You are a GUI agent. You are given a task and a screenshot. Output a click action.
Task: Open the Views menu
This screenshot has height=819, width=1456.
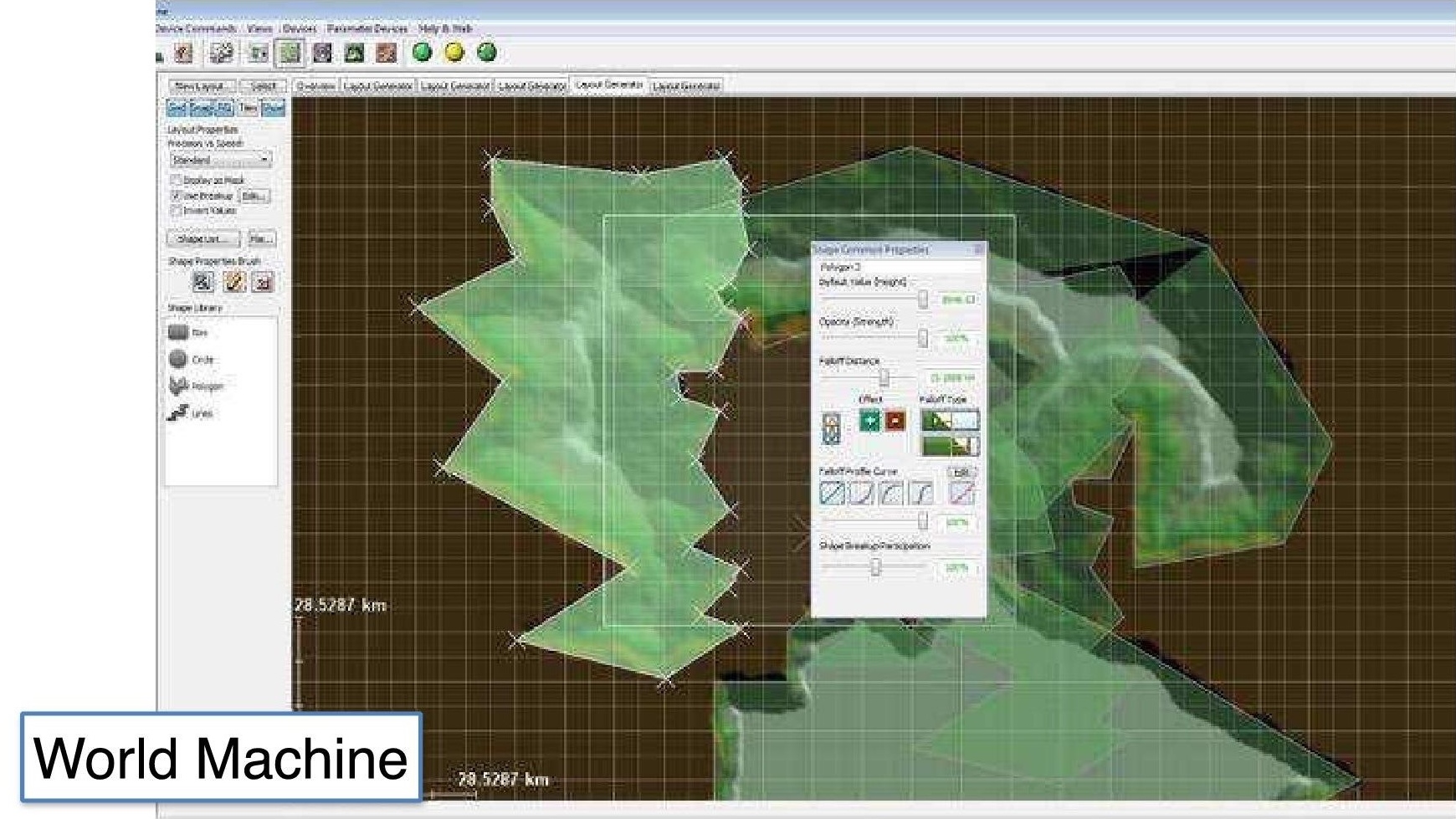pos(259,28)
